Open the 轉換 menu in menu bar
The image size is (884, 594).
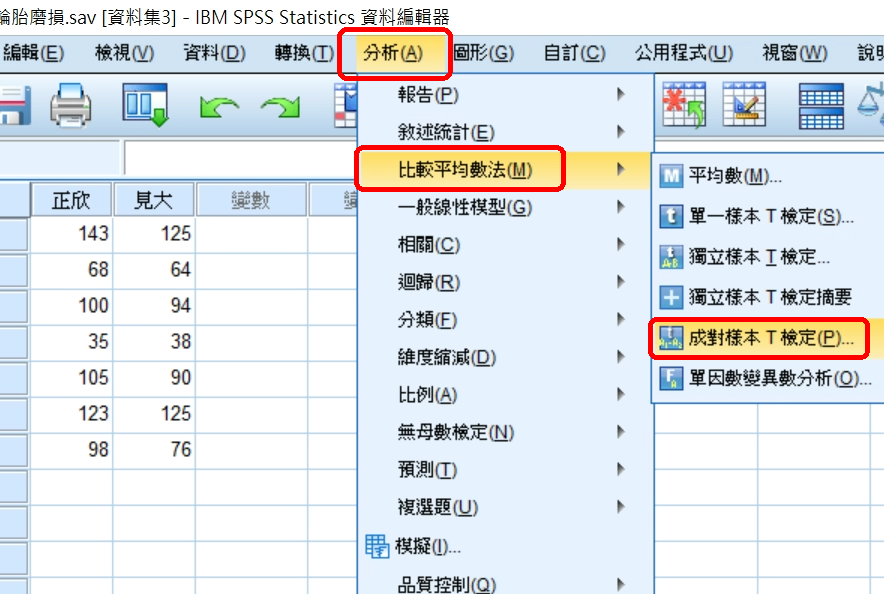coord(304,53)
